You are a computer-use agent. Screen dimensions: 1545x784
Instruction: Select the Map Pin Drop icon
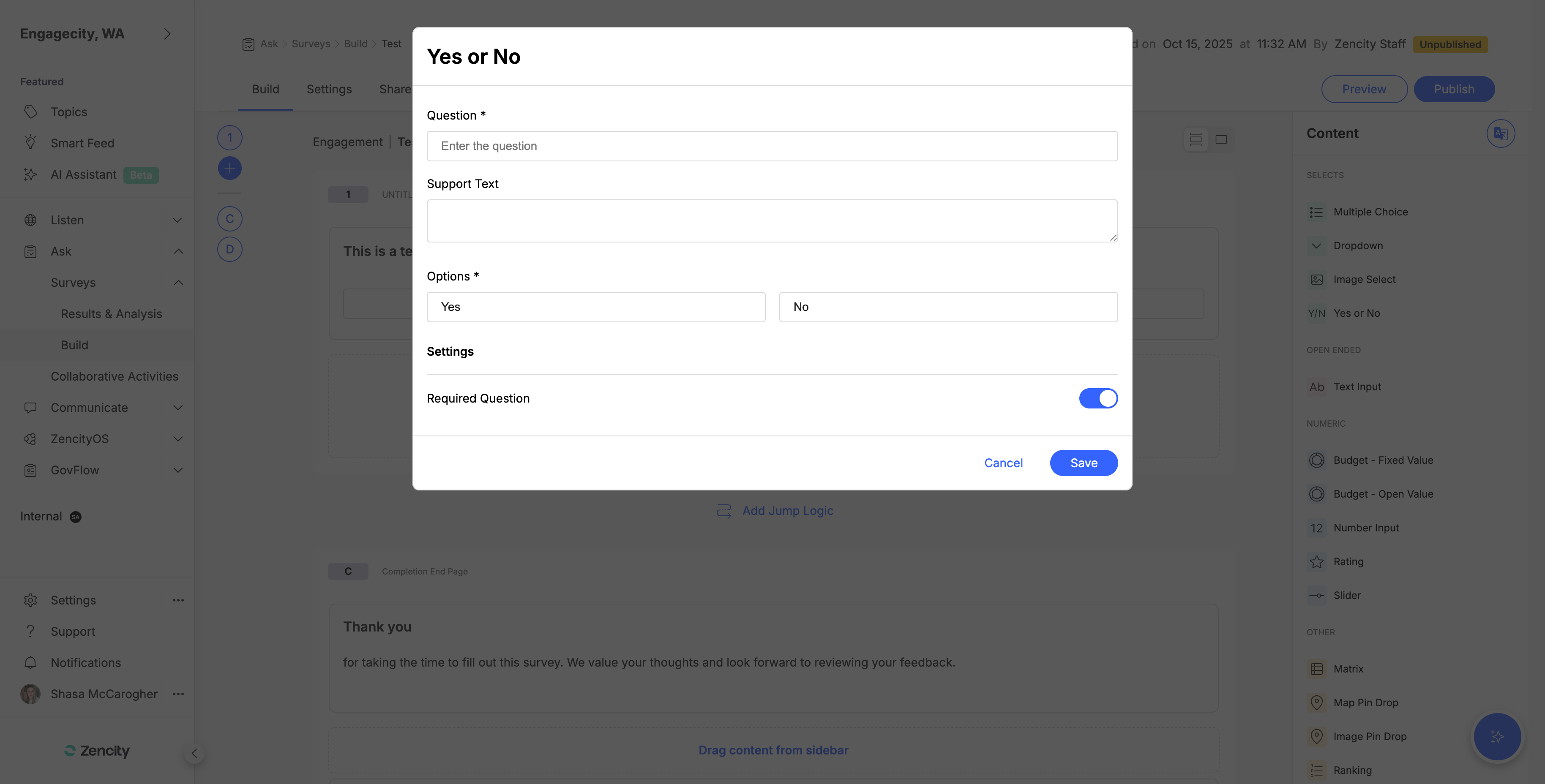(1316, 702)
